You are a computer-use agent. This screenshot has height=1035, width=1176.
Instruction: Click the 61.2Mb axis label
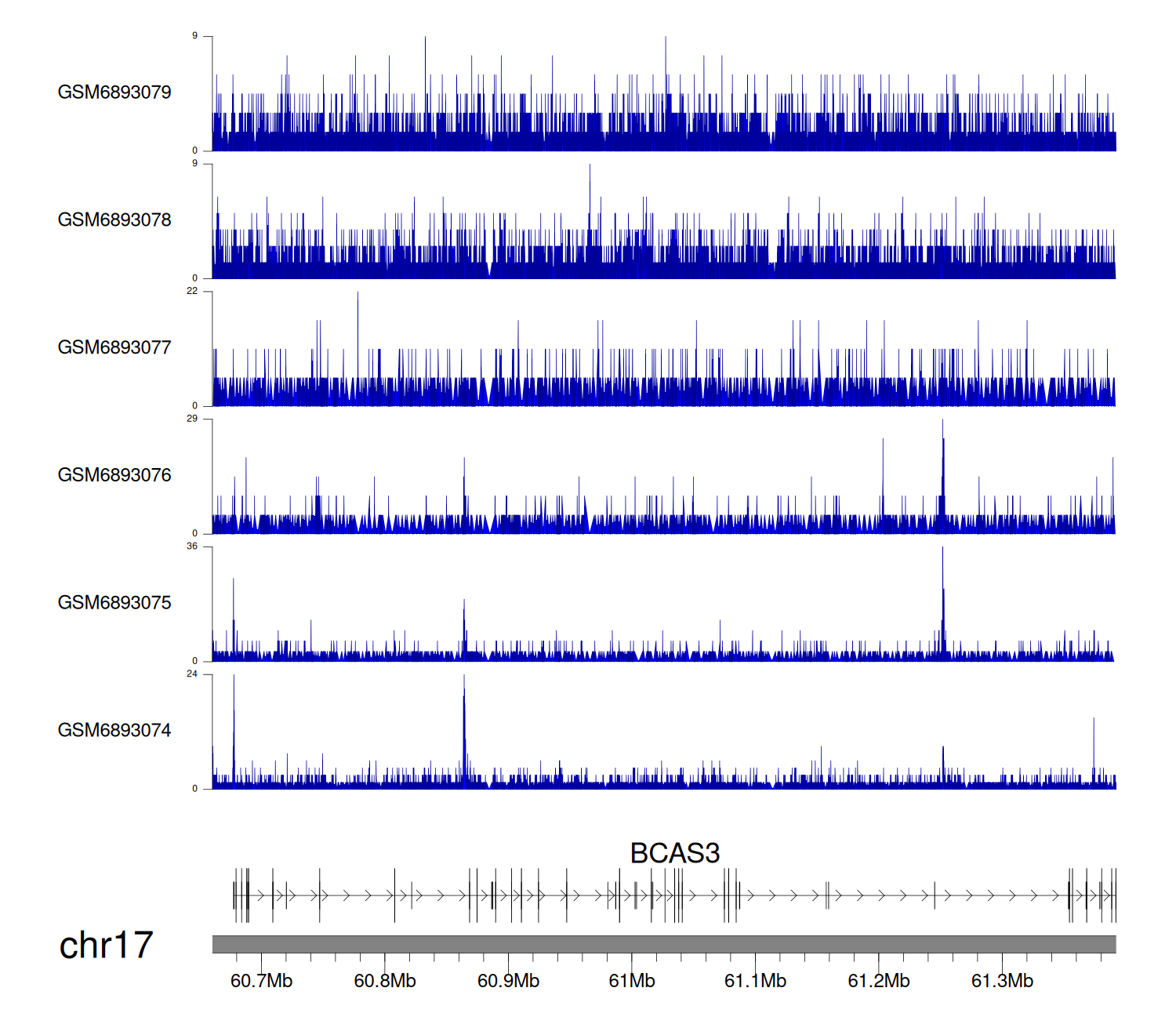coord(879,981)
